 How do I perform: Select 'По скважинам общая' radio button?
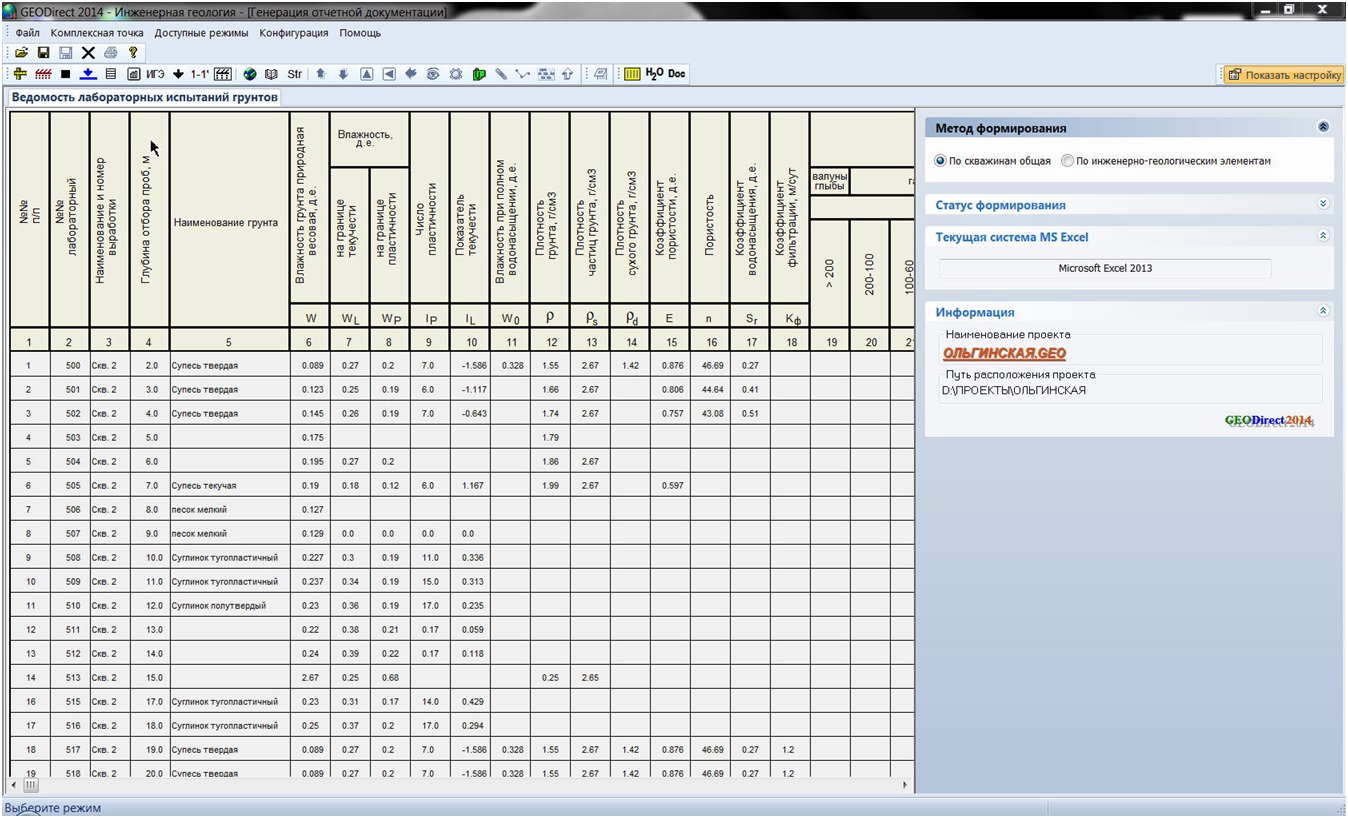(940, 161)
